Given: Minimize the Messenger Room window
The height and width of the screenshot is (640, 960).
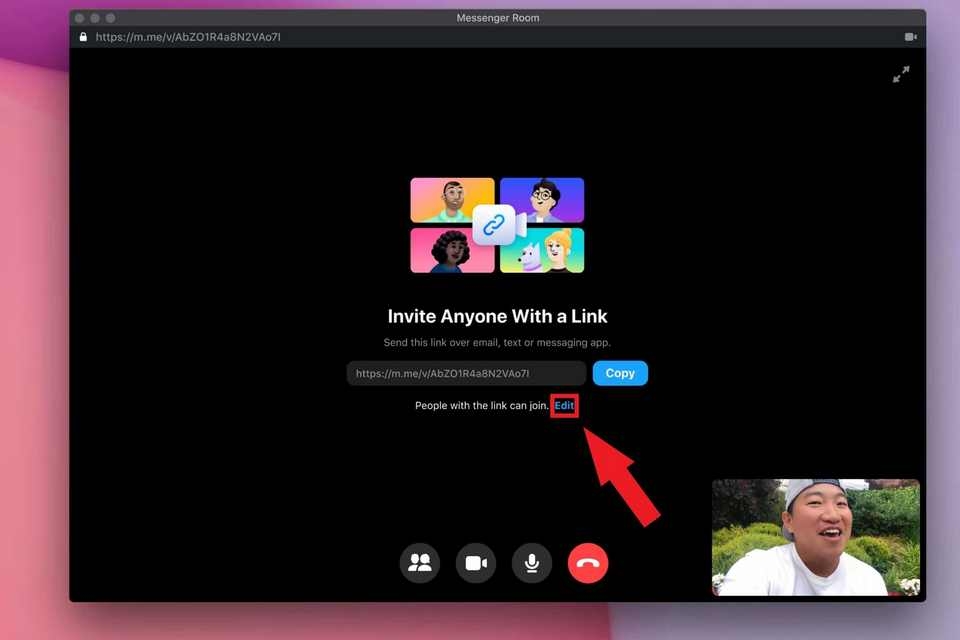Looking at the screenshot, I should coord(95,18).
